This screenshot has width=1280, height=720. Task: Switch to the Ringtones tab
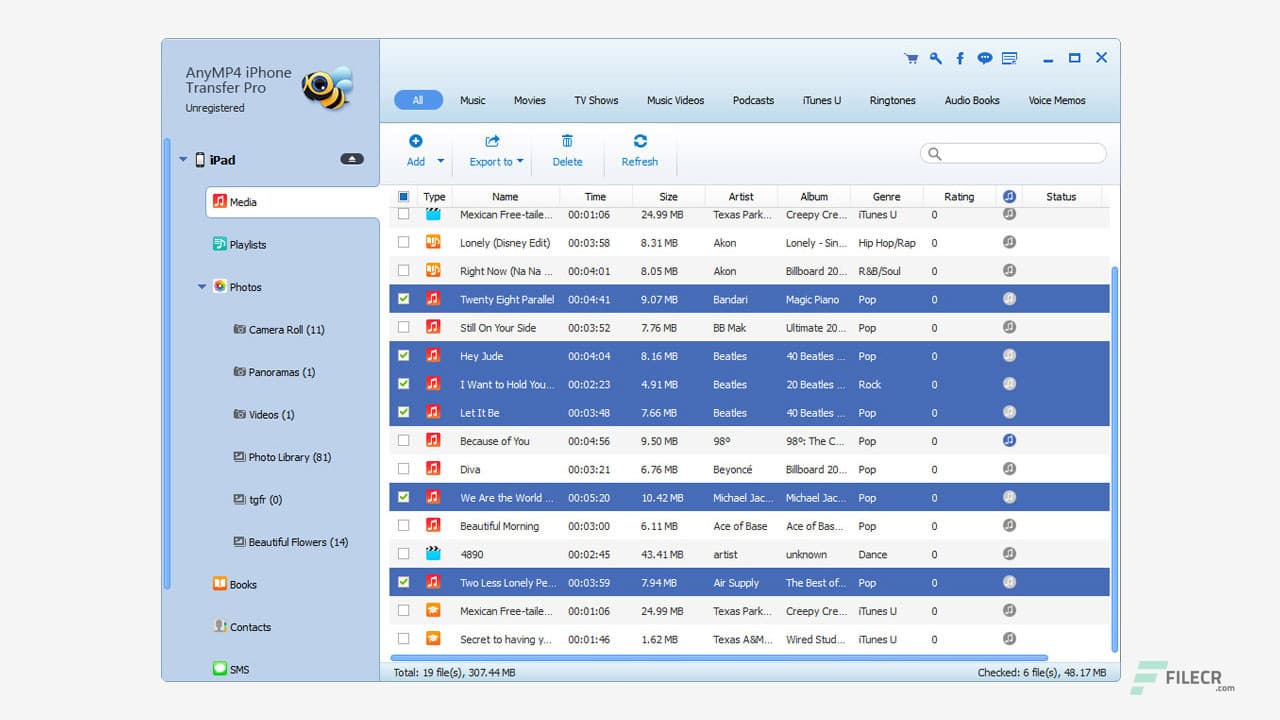point(891,100)
